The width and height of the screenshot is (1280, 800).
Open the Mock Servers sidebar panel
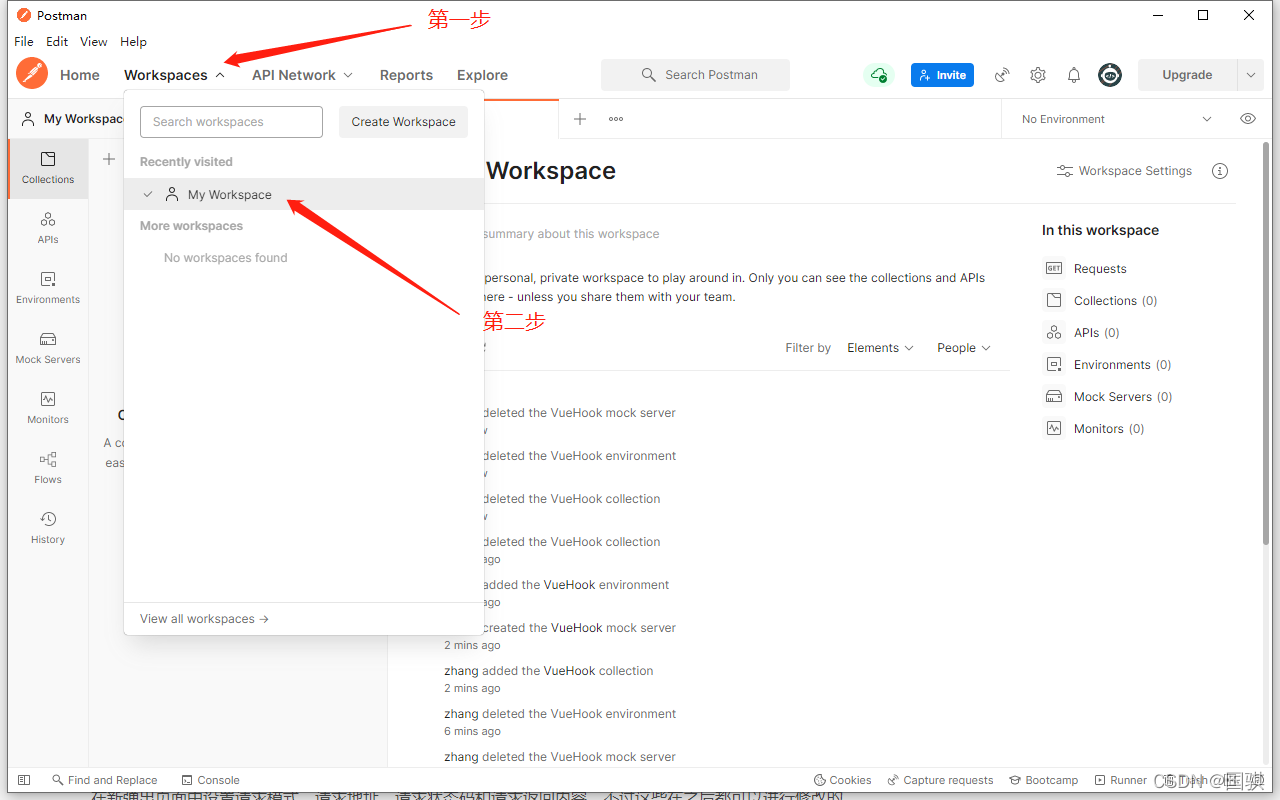click(48, 348)
